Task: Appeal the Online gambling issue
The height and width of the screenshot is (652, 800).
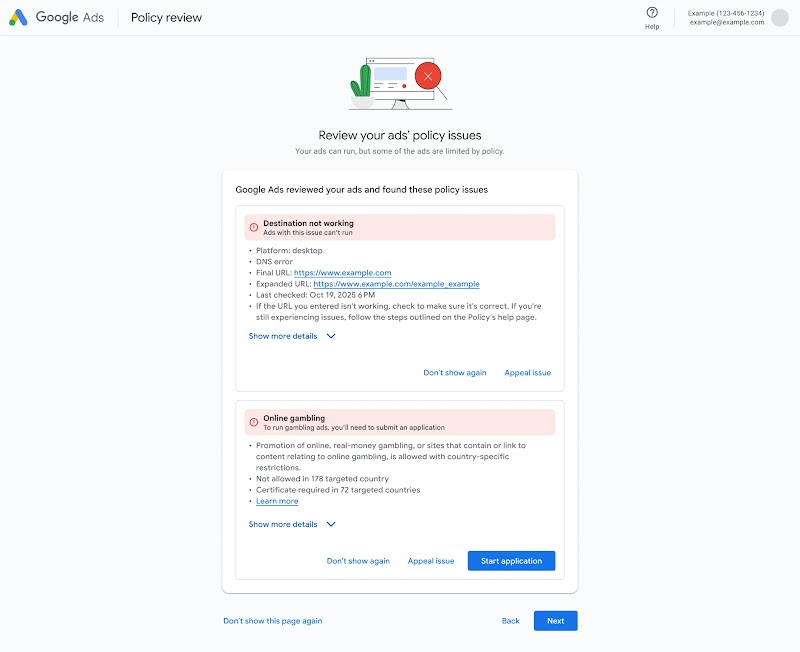Action: coord(430,560)
